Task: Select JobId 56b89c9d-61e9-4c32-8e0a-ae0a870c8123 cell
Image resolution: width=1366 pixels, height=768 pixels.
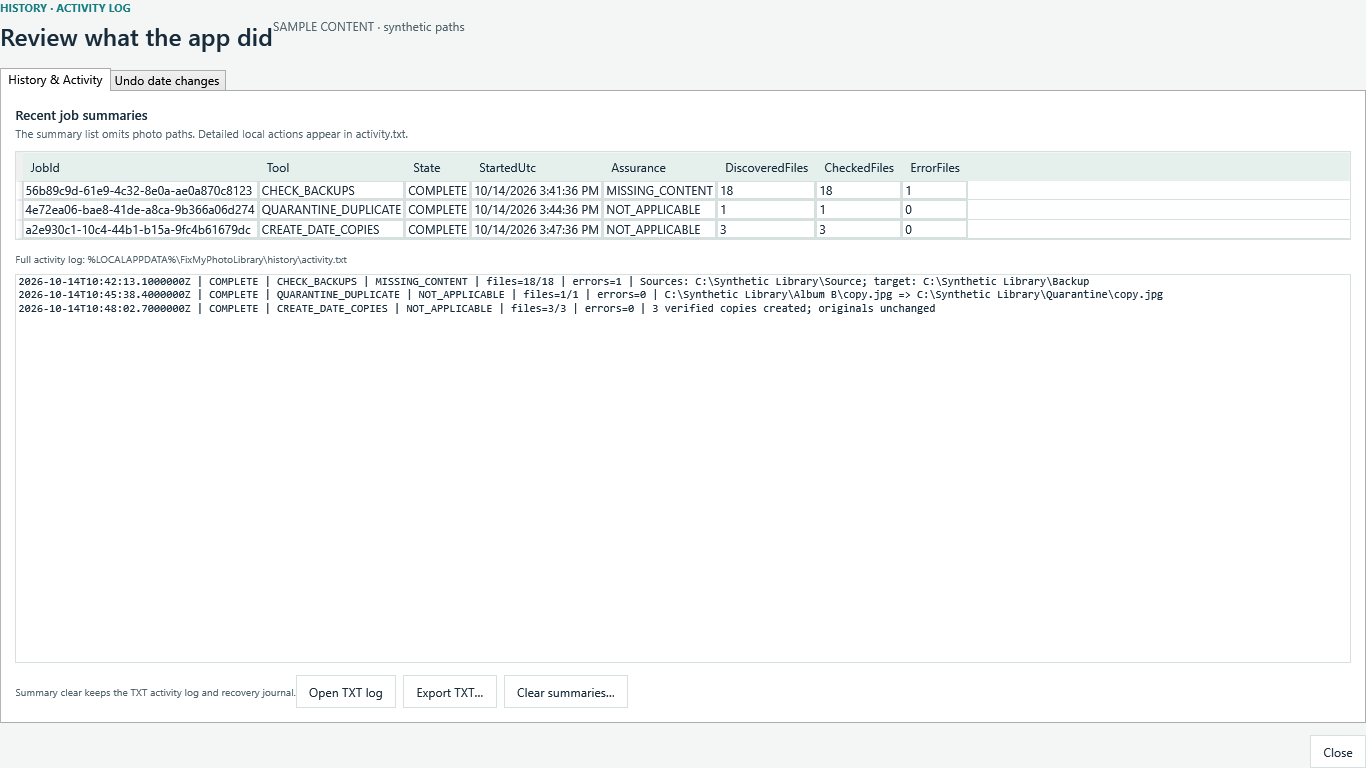Action: point(140,190)
